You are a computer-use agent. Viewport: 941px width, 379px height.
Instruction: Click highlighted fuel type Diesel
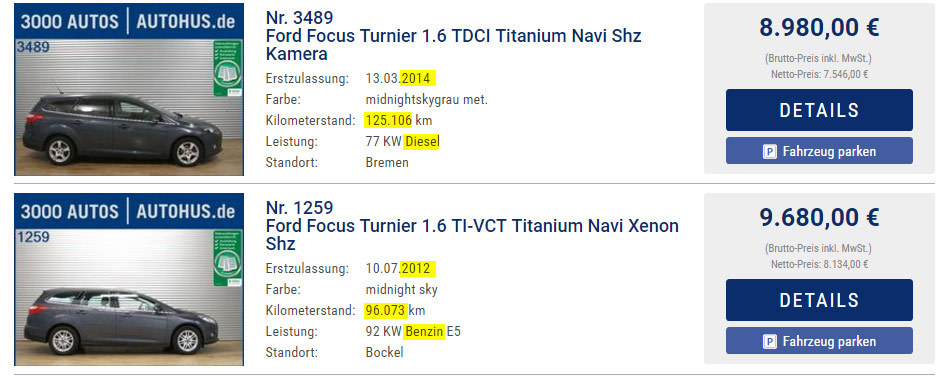click(422, 142)
